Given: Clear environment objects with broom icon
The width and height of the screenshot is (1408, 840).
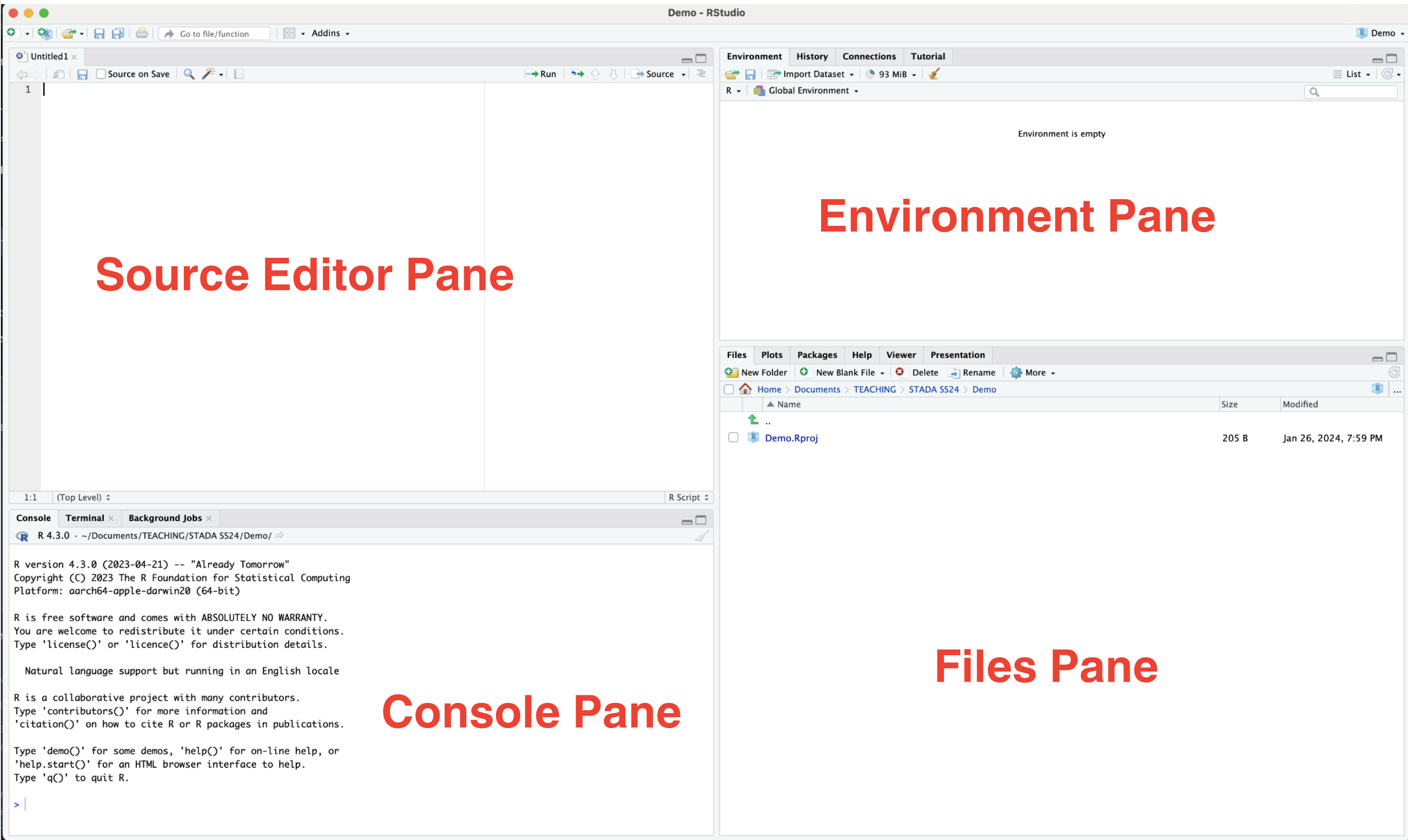Looking at the screenshot, I should pyautogui.click(x=934, y=74).
